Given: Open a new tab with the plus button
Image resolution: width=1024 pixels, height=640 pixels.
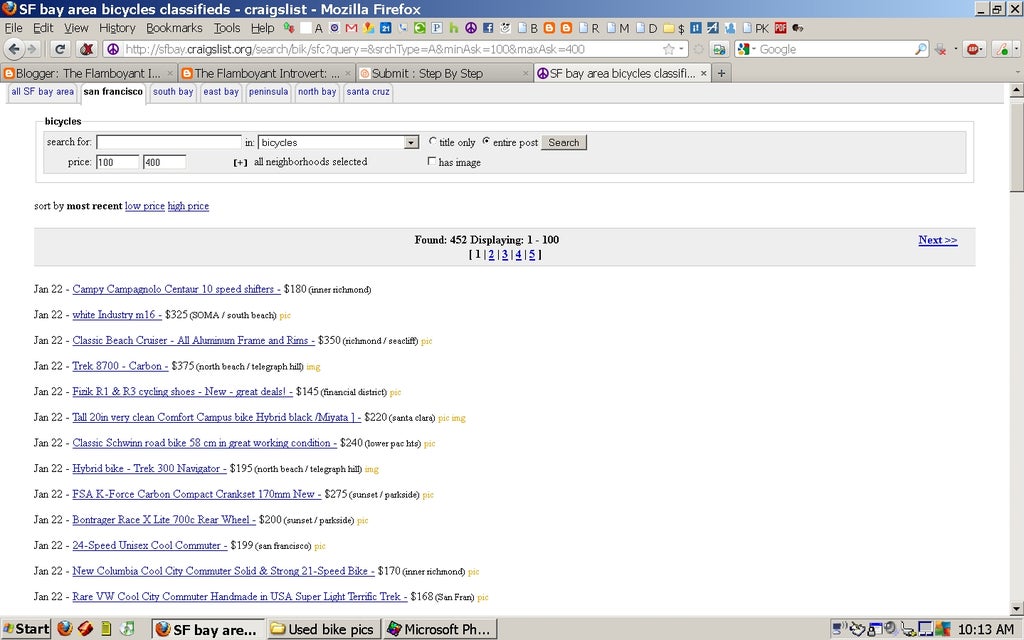Looking at the screenshot, I should [722, 73].
